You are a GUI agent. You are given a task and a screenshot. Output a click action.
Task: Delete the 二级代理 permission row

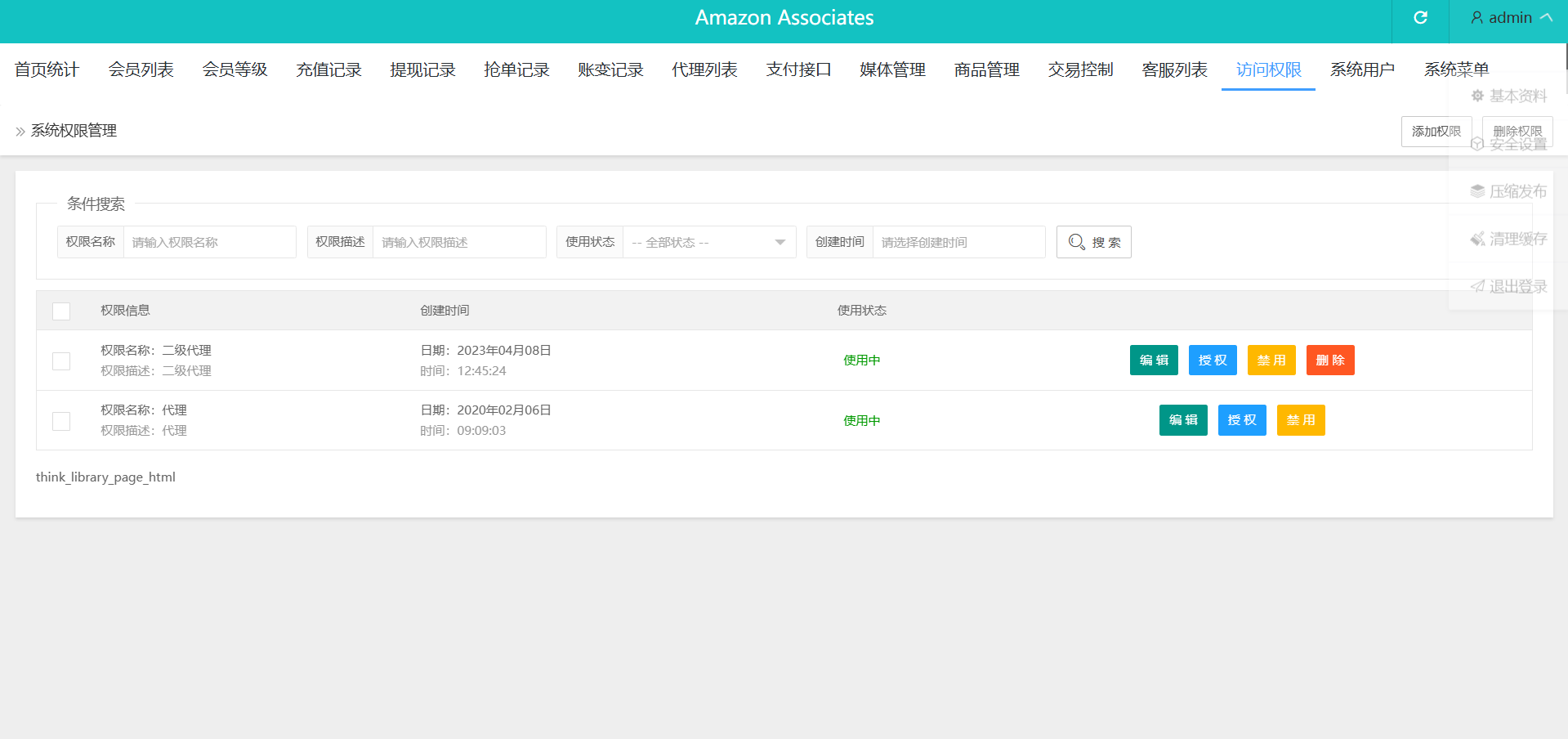(x=1330, y=361)
